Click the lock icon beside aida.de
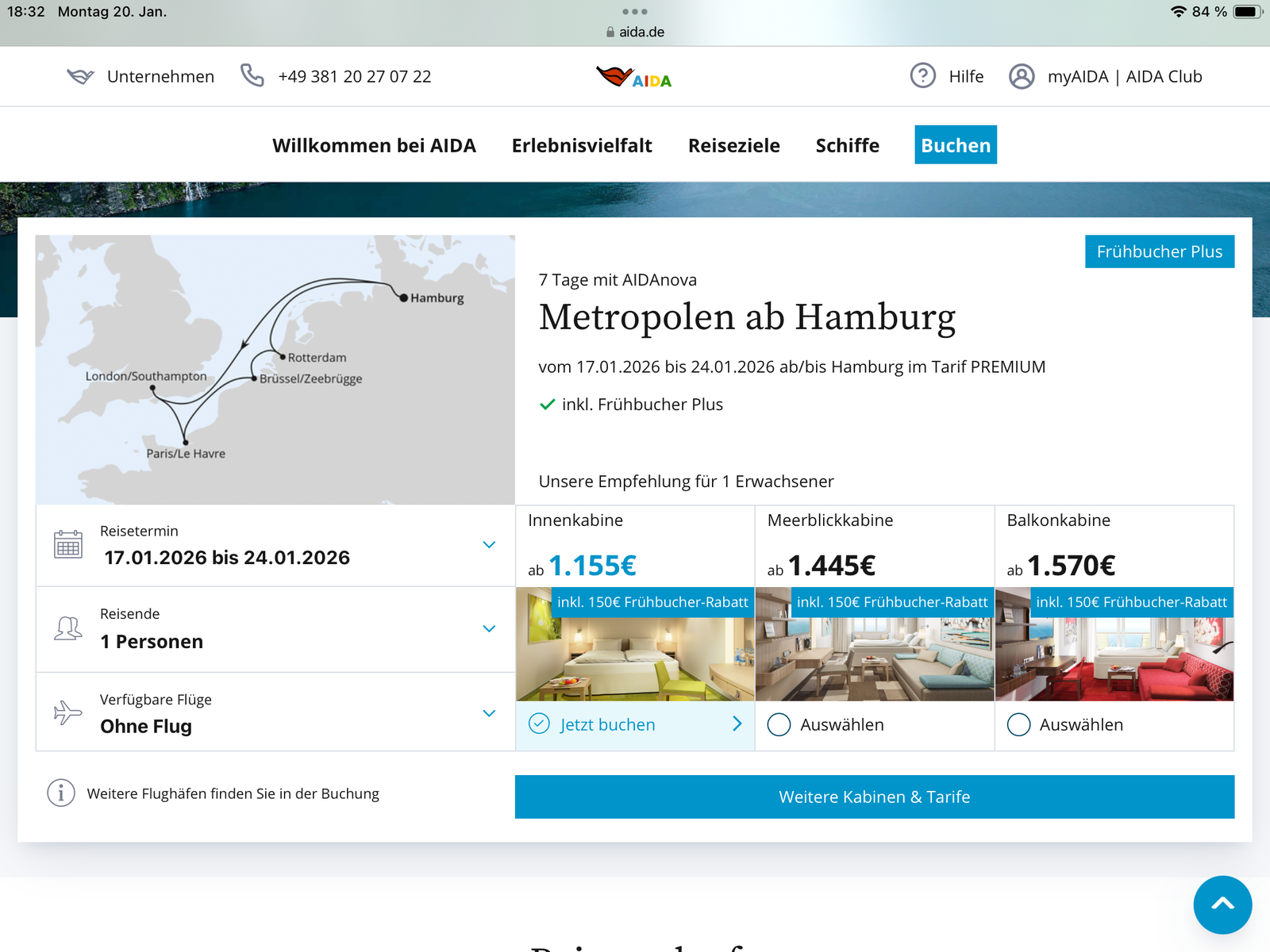The height and width of the screenshot is (952, 1270). pos(610,33)
